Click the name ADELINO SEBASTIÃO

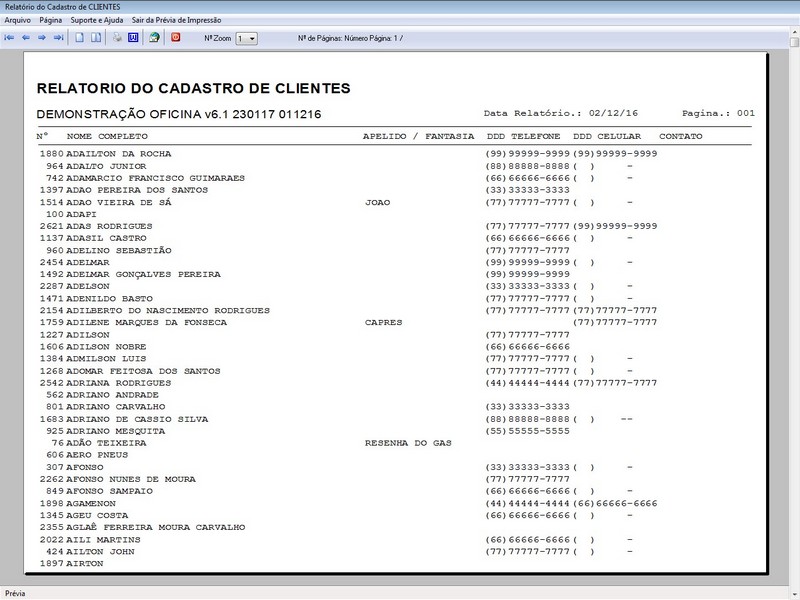pyautogui.click(x=119, y=251)
